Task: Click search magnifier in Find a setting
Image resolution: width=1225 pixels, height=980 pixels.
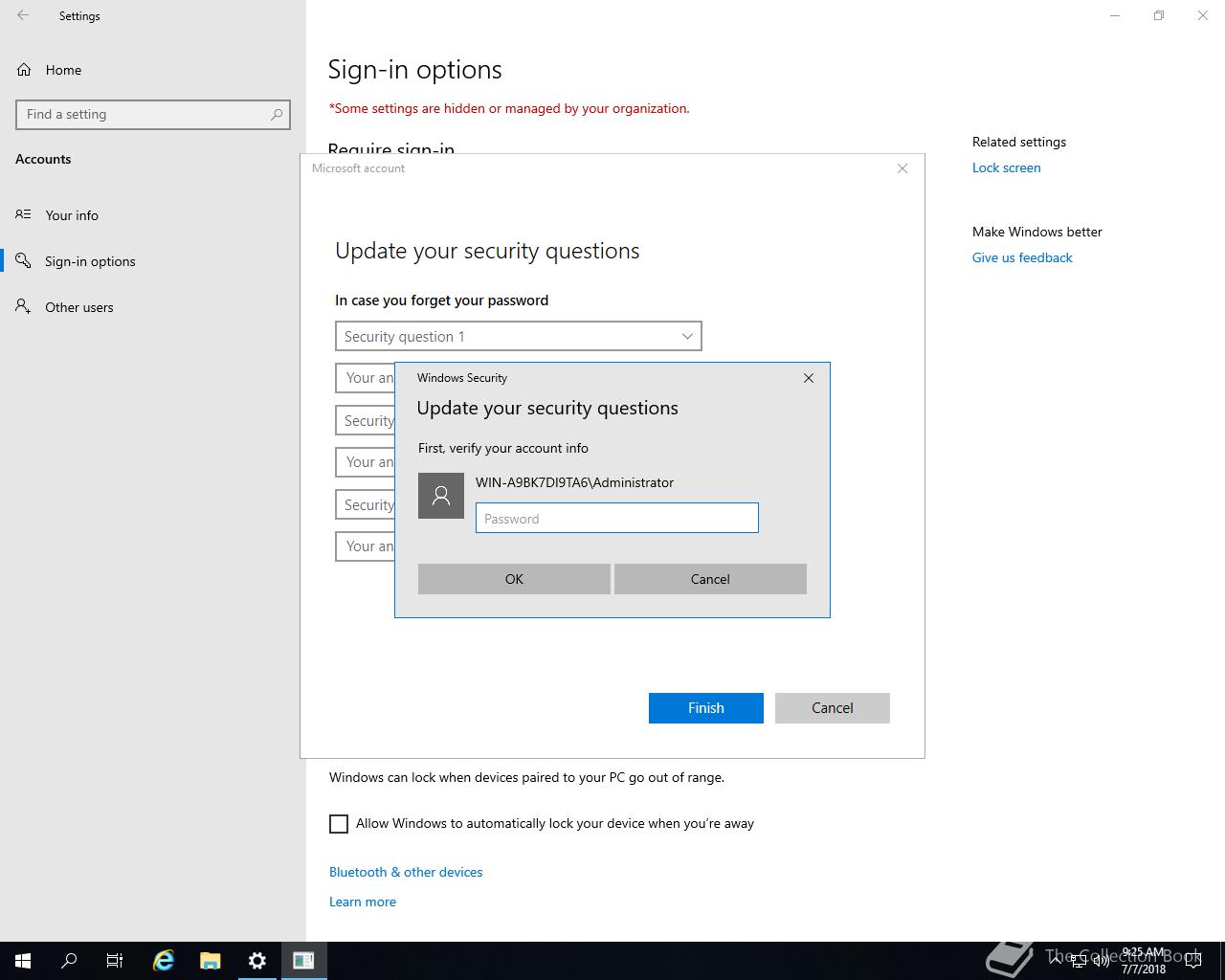Action: (277, 114)
